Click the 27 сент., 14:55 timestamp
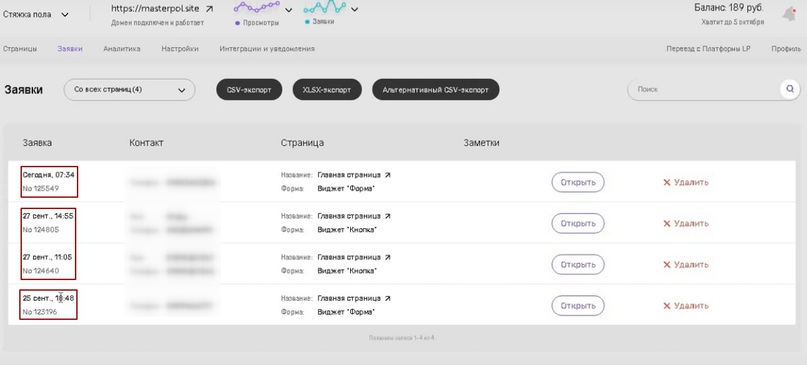This screenshot has width=807, height=365. (x=48, y=216)
